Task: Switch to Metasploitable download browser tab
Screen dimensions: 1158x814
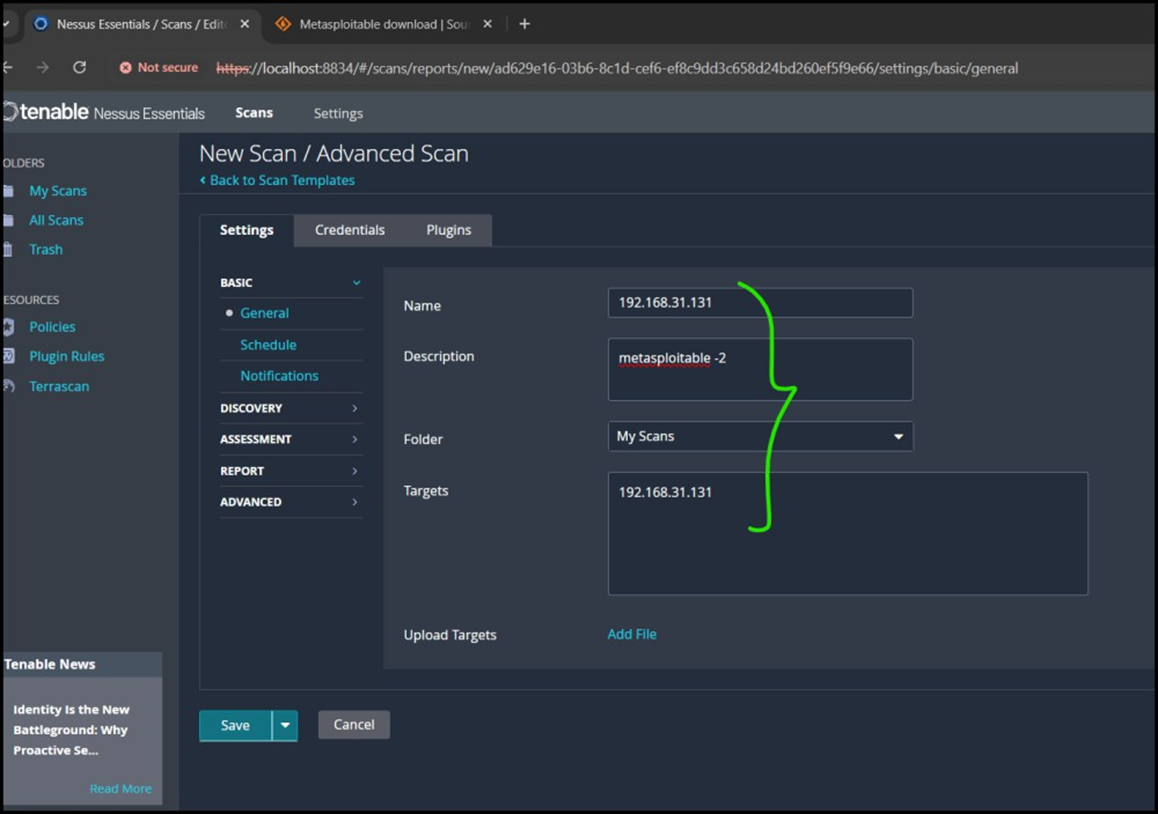Action: 383,24
